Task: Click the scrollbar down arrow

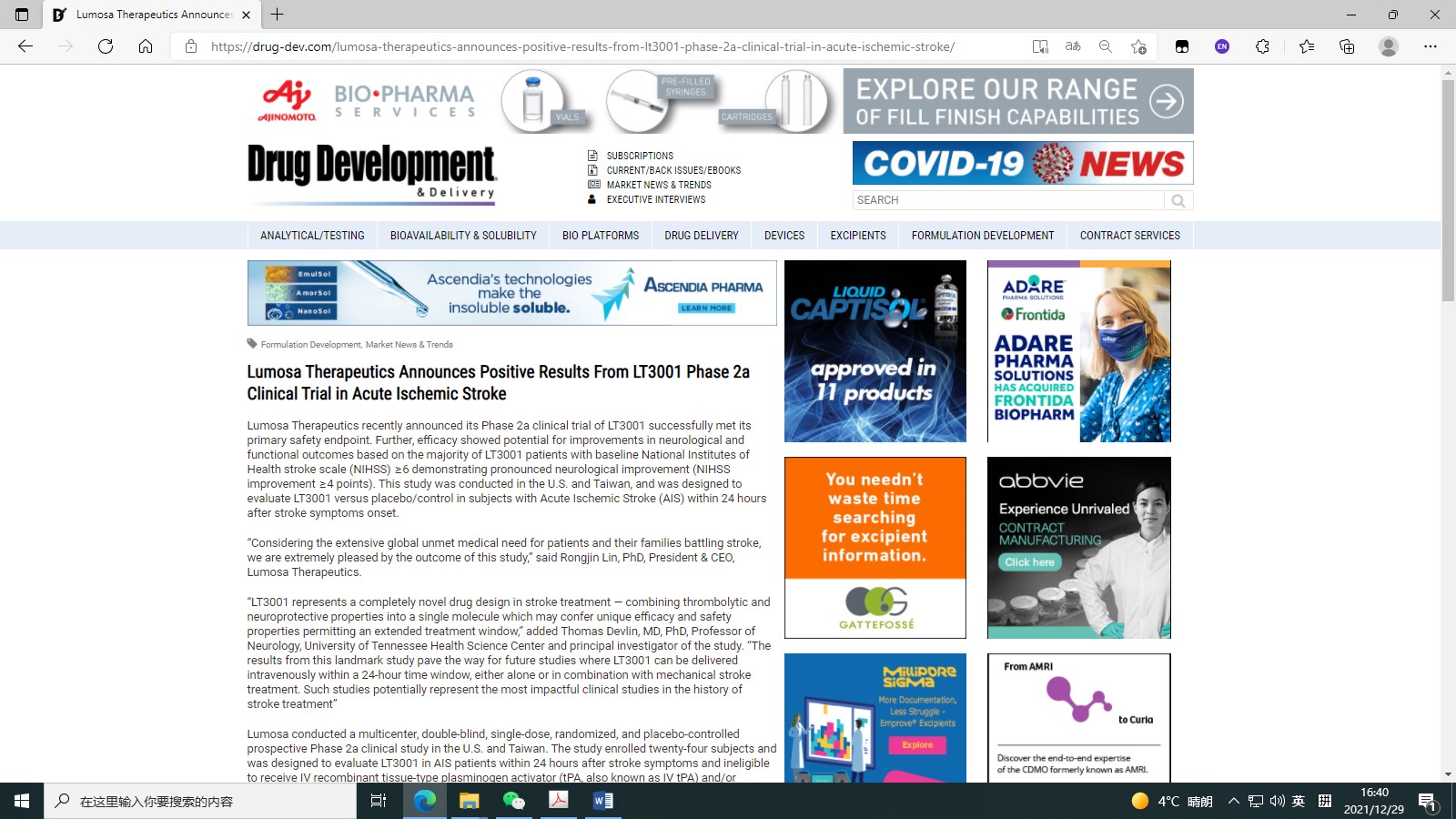Action: pyautogui.click(x=1448, y=774)
